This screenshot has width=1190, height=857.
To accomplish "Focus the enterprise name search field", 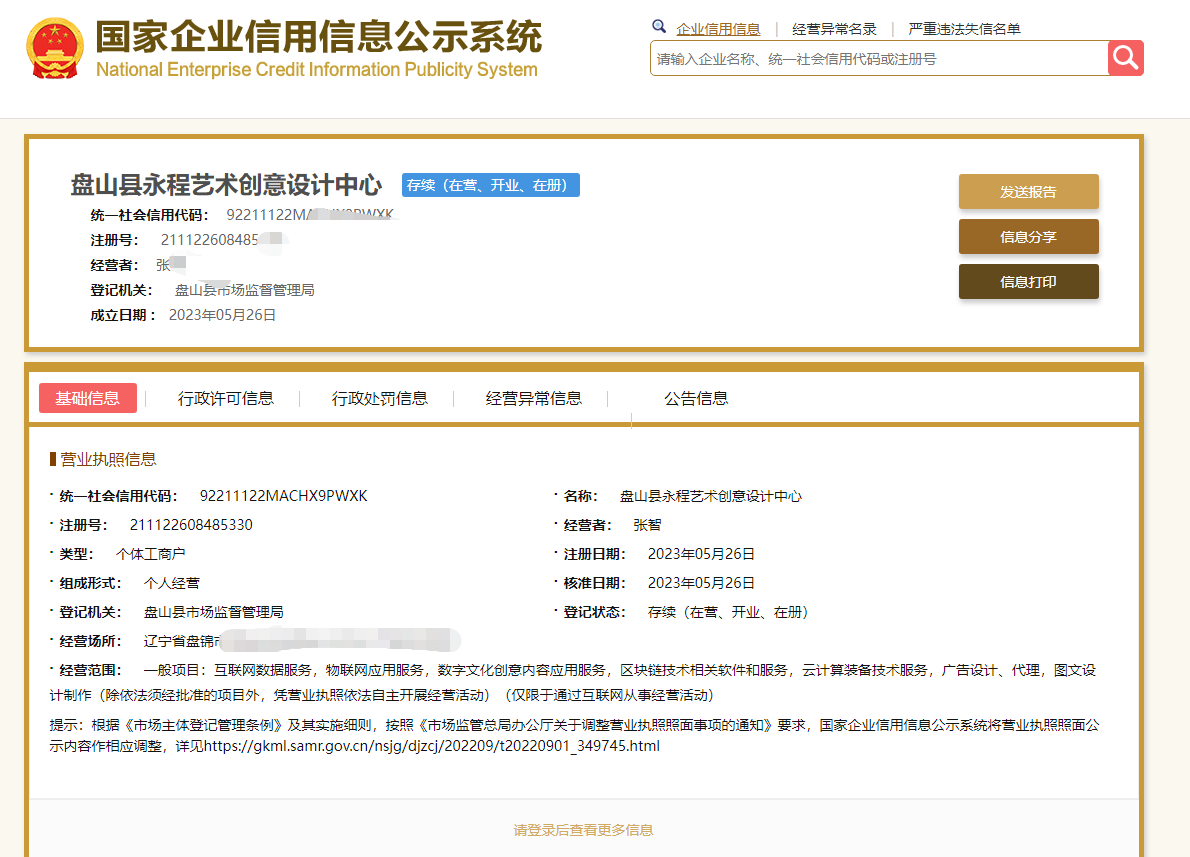I will tap(879, 58).
